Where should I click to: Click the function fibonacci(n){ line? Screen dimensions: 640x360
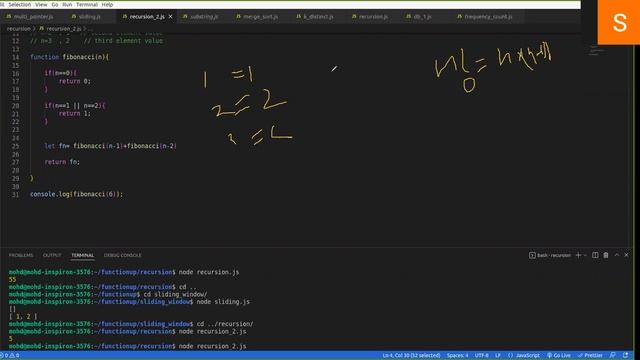(x=69, y=57)
